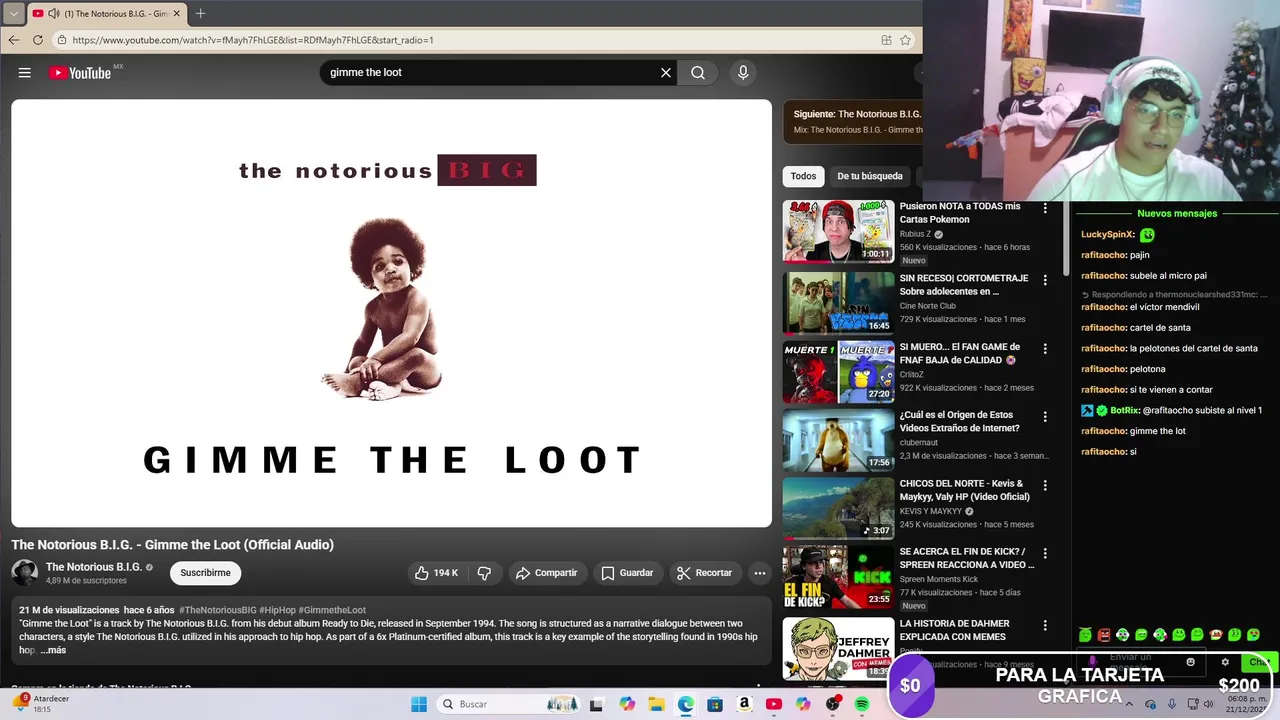Pick the heart-eyes green emote in chat
The height and width of the screenshot is (720, 1280).
click(1253, 635)
